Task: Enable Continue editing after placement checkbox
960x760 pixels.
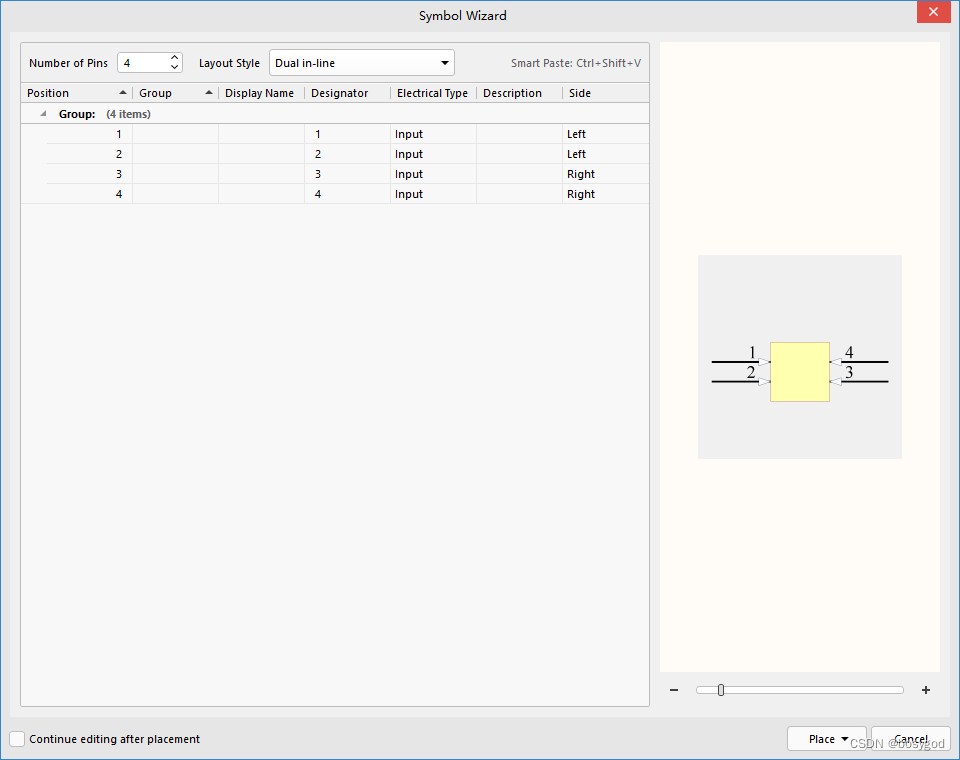Action: pyautogui.click(x=17, y=739)
